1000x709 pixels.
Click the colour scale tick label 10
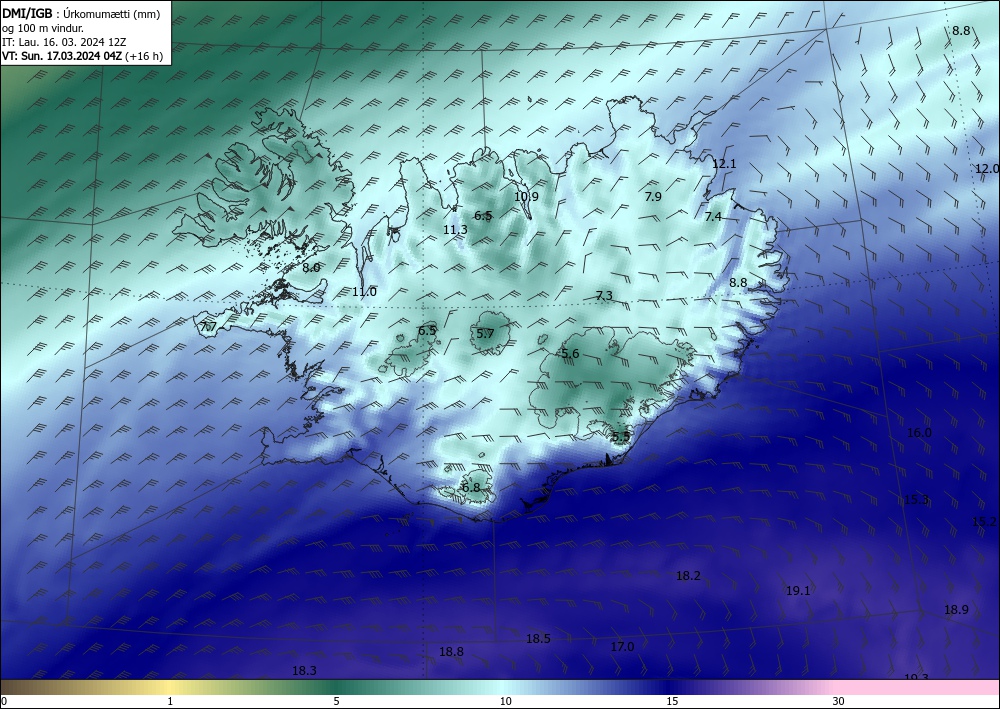point(505,701)
